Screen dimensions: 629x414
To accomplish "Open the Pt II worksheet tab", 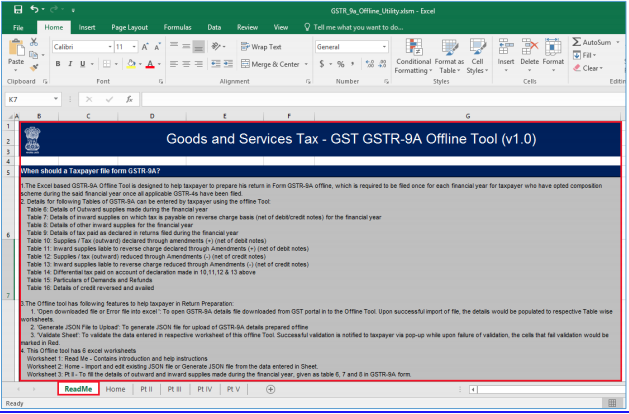I will tap(146, 389).
